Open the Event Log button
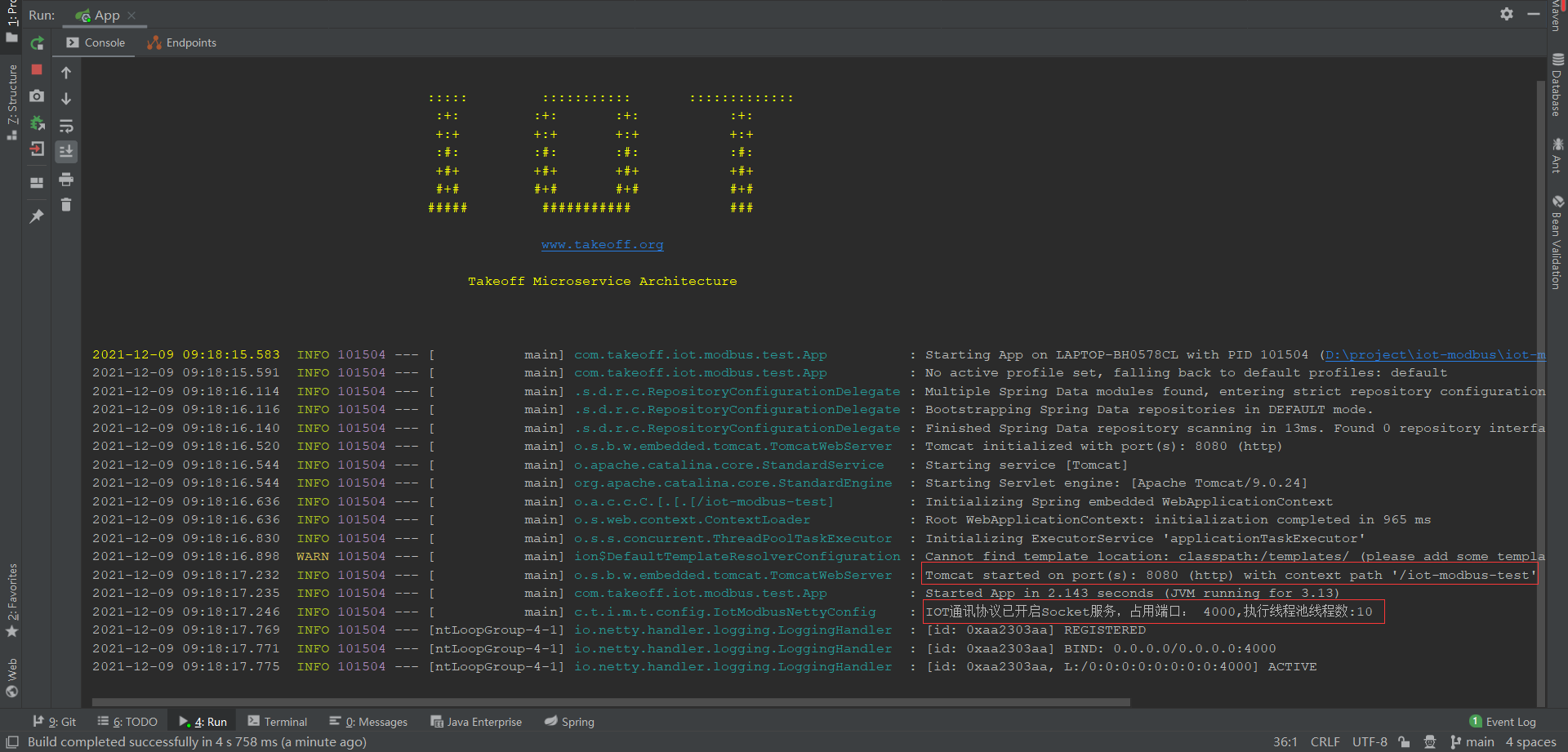Viewport: 1568px width, 752px height. tap(1503, 722)
